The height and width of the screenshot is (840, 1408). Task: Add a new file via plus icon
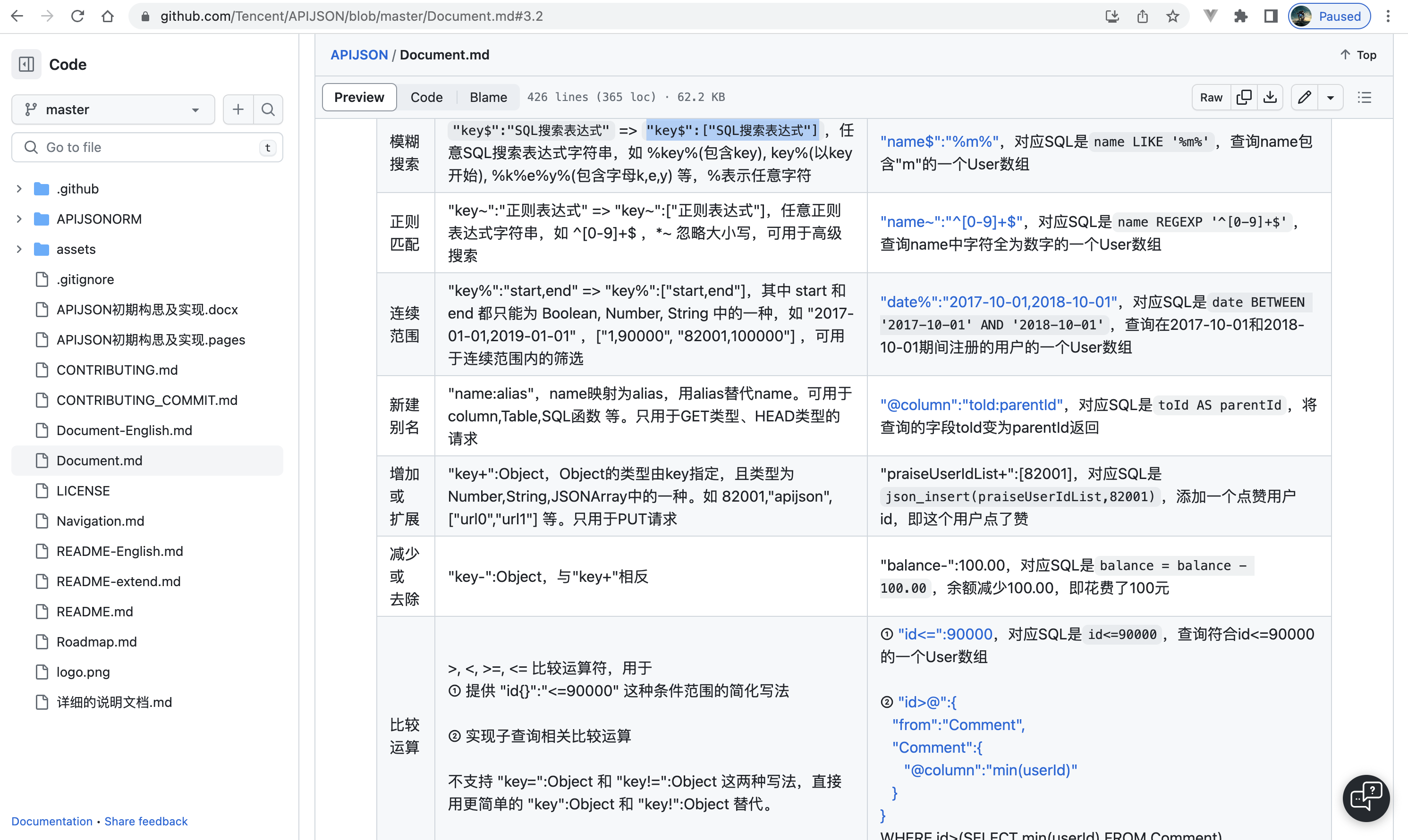coord(238,109)
